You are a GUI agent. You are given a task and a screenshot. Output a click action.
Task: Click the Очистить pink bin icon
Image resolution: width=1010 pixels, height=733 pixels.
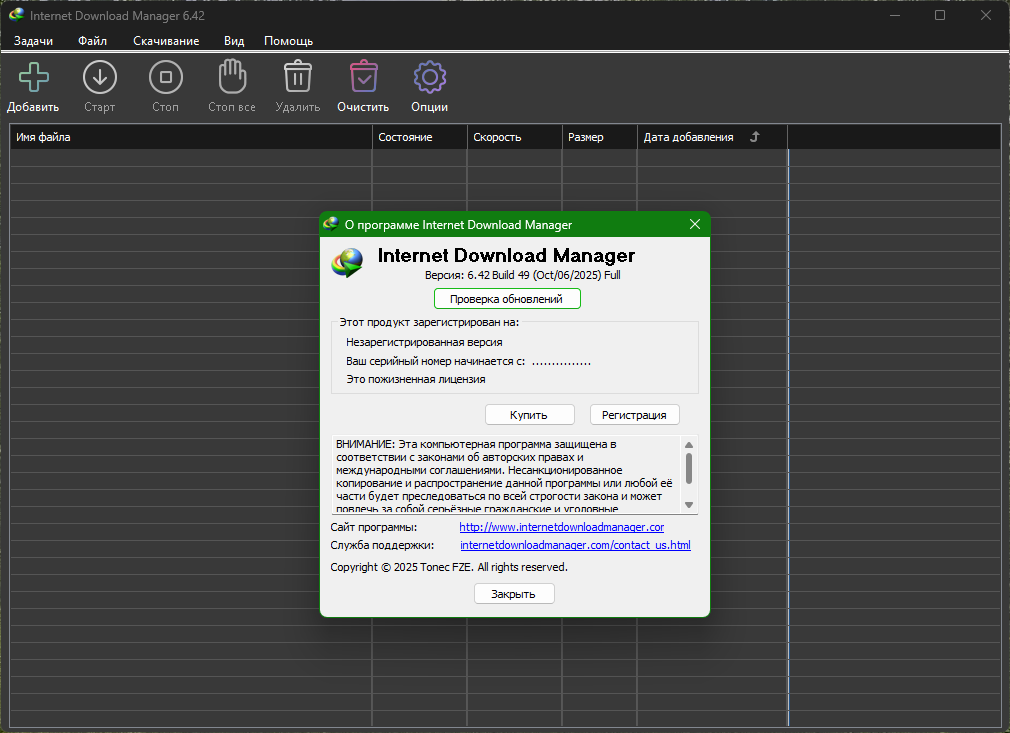click(x=363, y=77)
